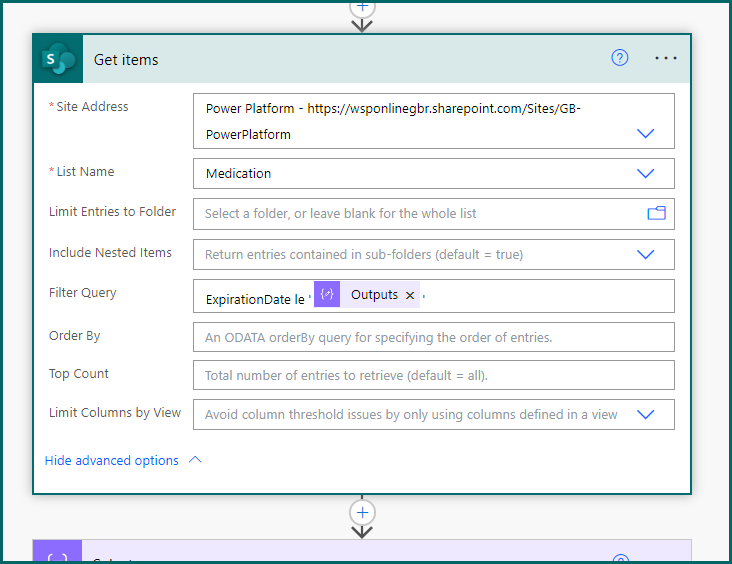The width and height of the screenshot is (732, 564).
Task: Click the Filter Query label
Action: click(x=83, y=293)
